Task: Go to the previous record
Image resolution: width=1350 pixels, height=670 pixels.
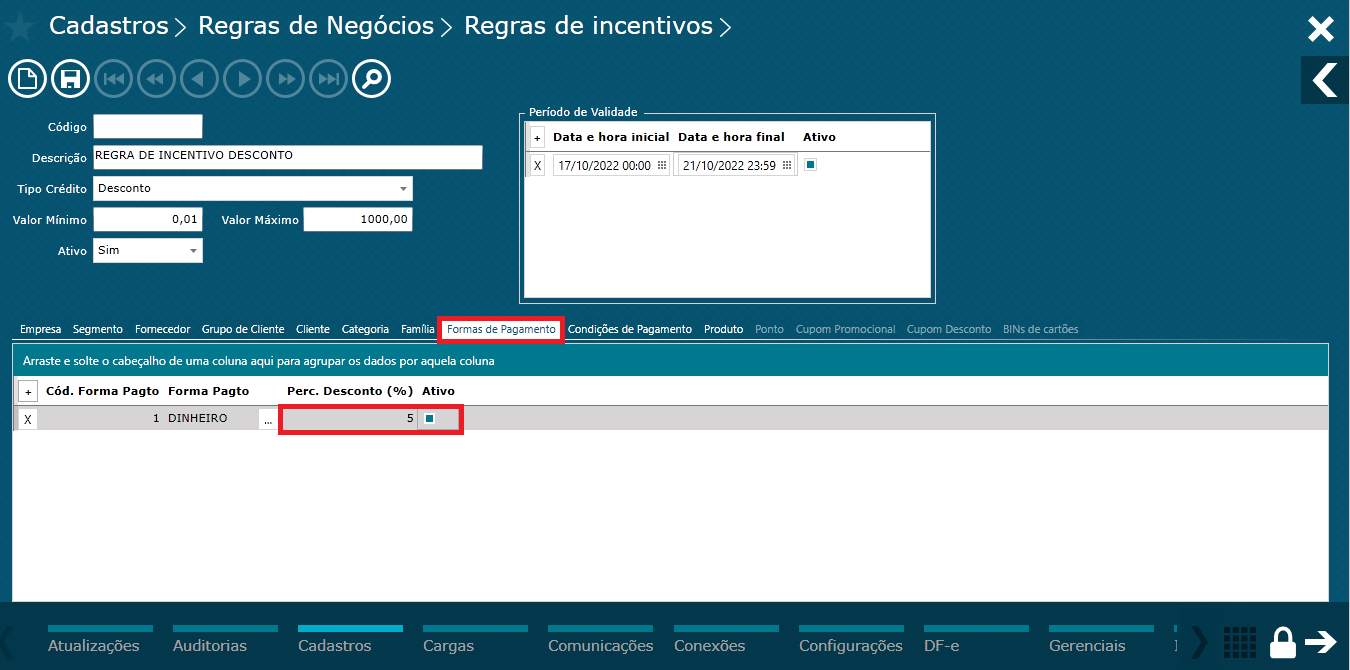Action: [x=199, y=78]
